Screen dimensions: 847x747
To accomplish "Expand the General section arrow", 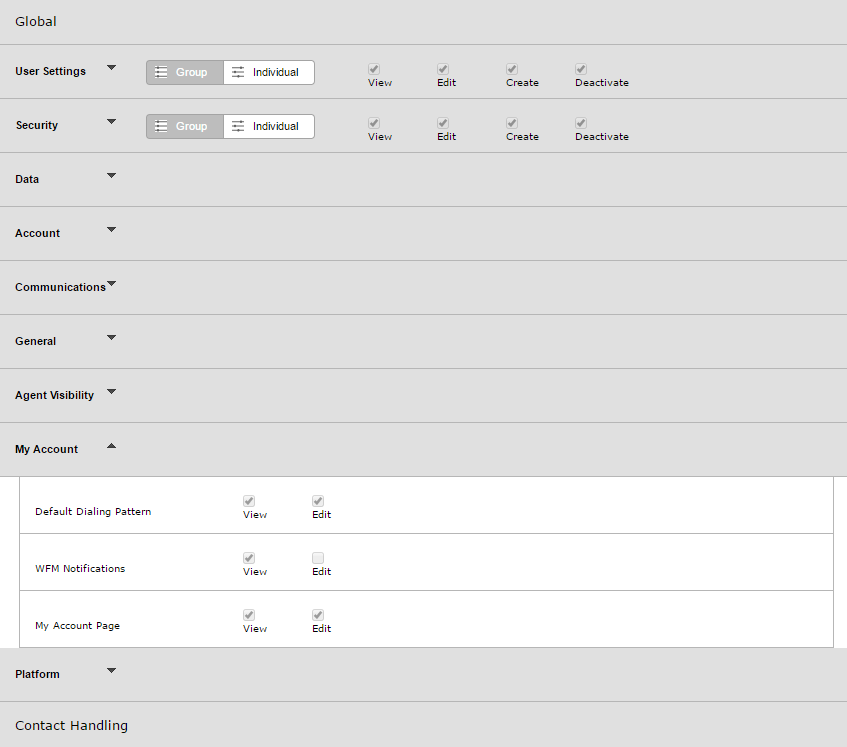I will click(111, 338).
